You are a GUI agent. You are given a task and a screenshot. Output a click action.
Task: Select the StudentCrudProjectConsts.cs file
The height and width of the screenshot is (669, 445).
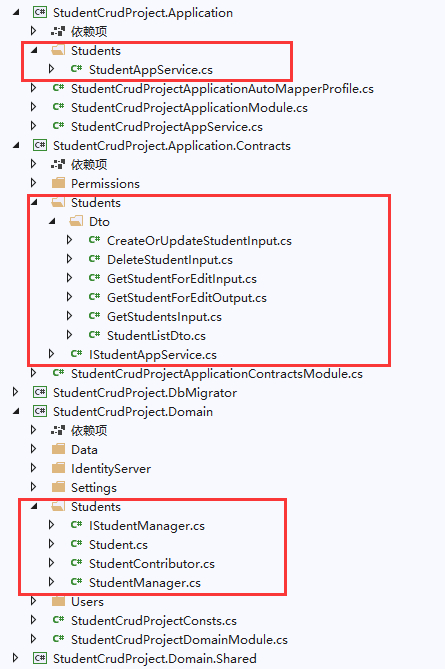click(154, 621)
